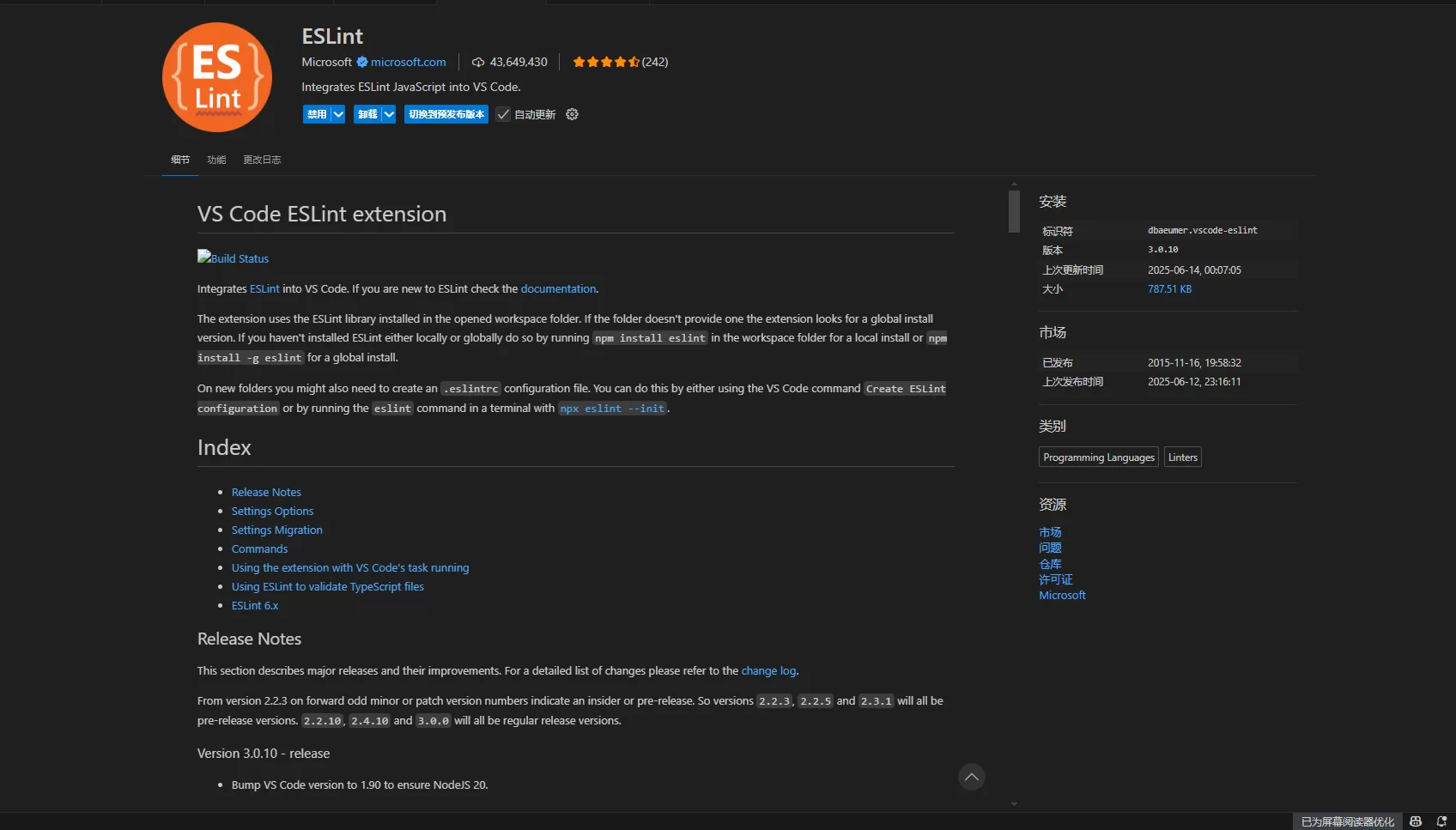Viewport: 1456px width, 830px height.
Task: Click the 安装 section heading
Action: [x=1053, y=202]
